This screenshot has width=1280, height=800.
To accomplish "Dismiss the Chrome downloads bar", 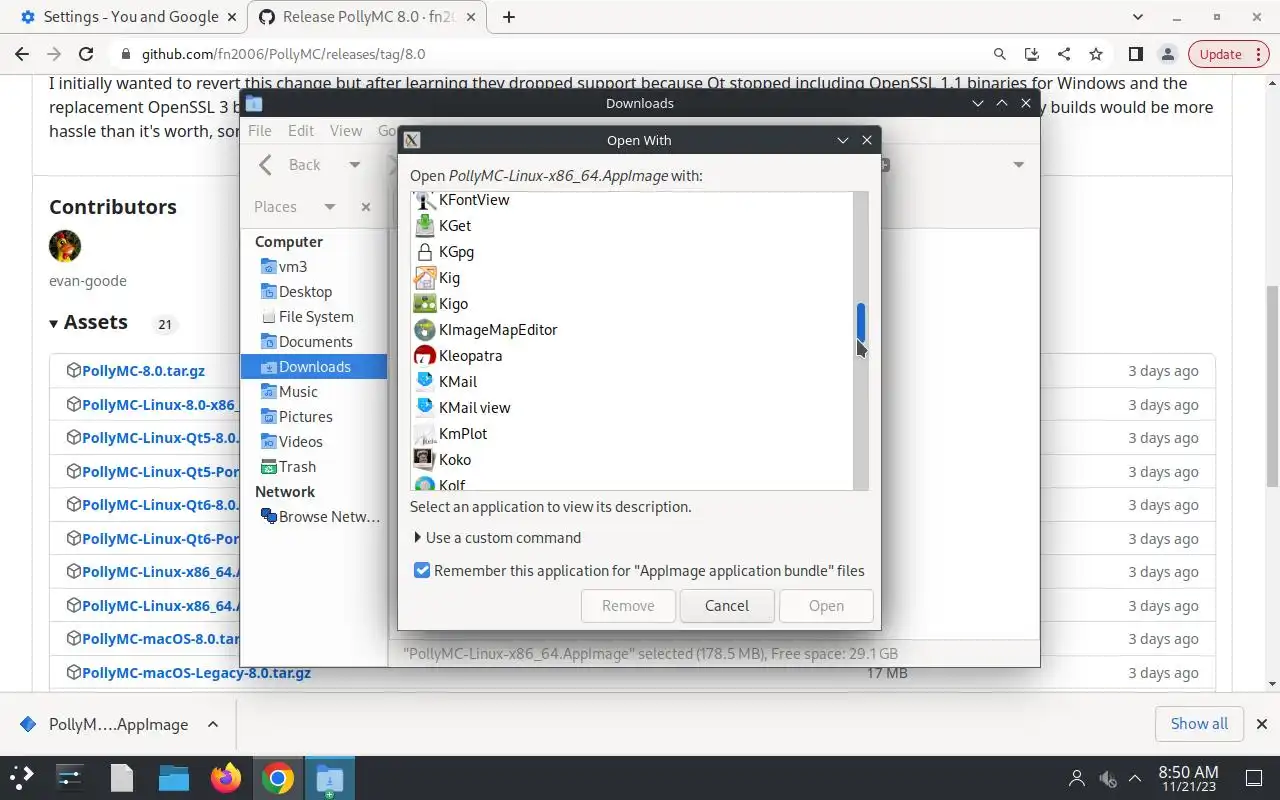I will pyautogui.click(x=1261, y=724).
